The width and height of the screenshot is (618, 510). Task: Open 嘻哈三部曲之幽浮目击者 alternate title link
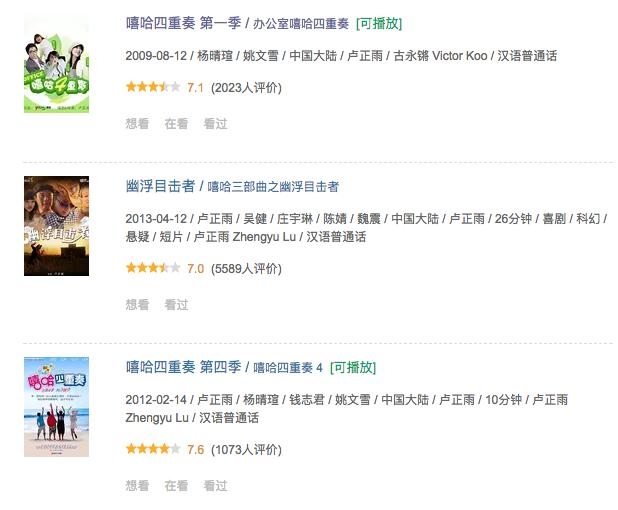(273, 186)
